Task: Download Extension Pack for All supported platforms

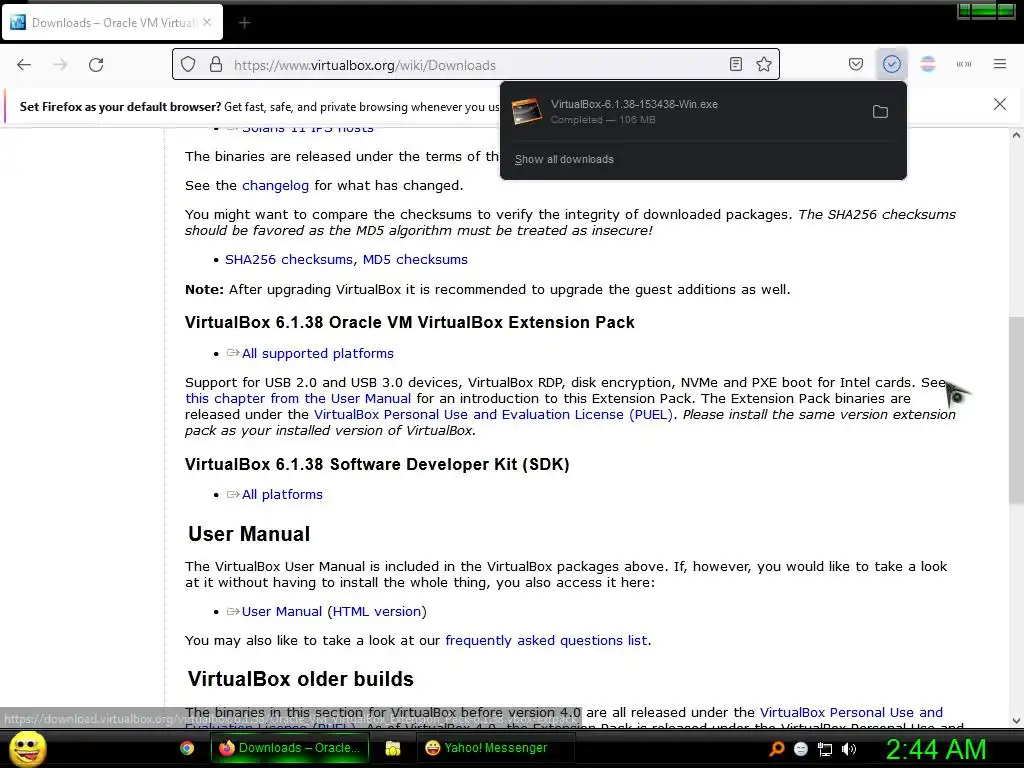Action: point(317,353)
